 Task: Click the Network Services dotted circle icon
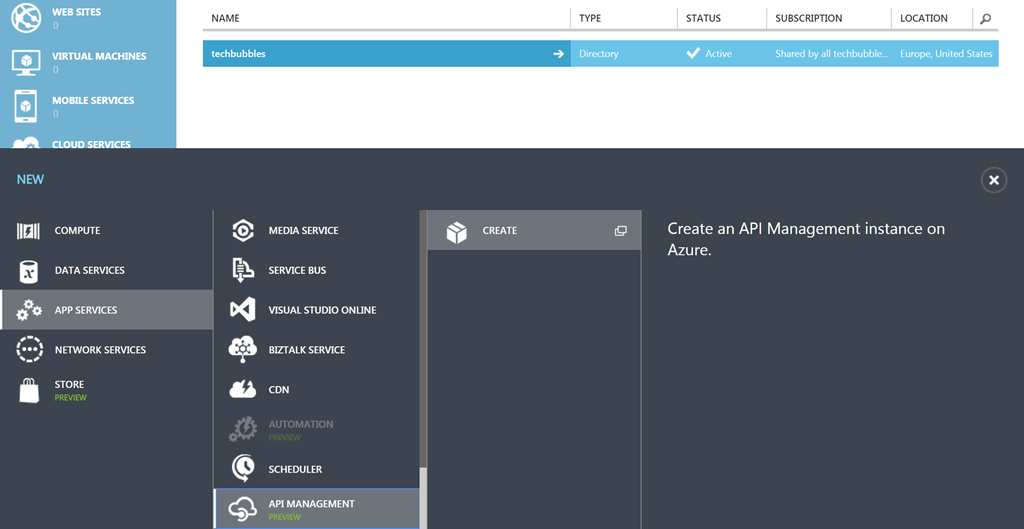tap(29, 350)
